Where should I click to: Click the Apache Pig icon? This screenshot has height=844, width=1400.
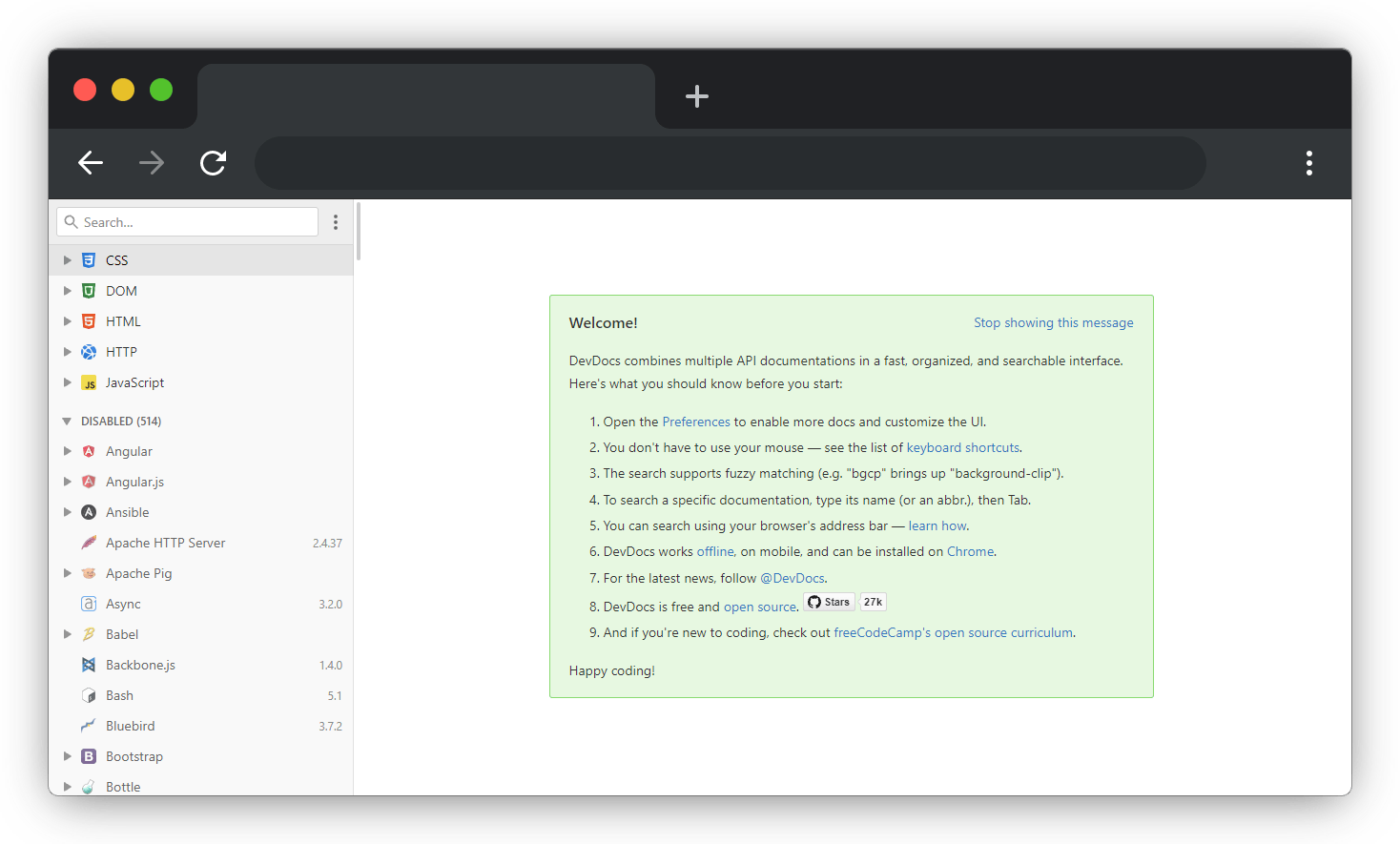pos(89,573)
